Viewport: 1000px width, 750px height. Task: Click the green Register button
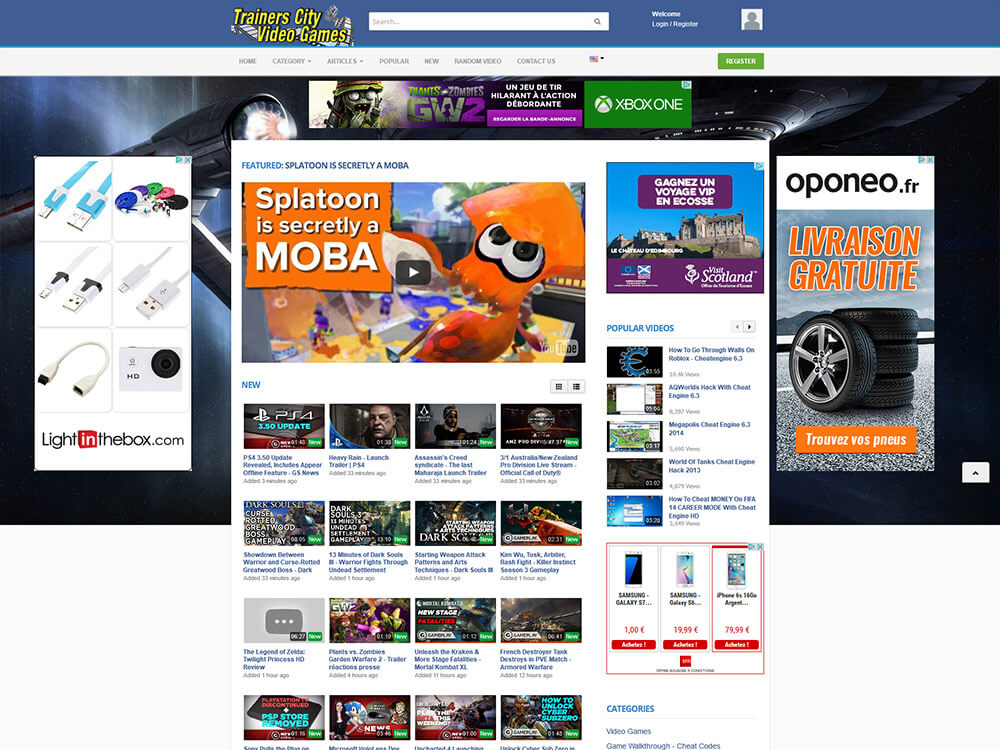point(740,61)
